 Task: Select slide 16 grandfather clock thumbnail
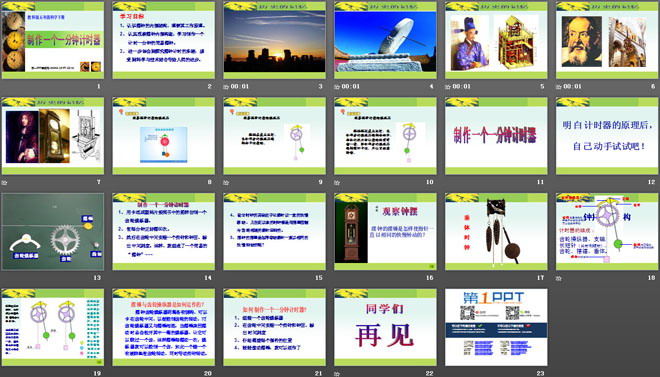pos(385,231)
